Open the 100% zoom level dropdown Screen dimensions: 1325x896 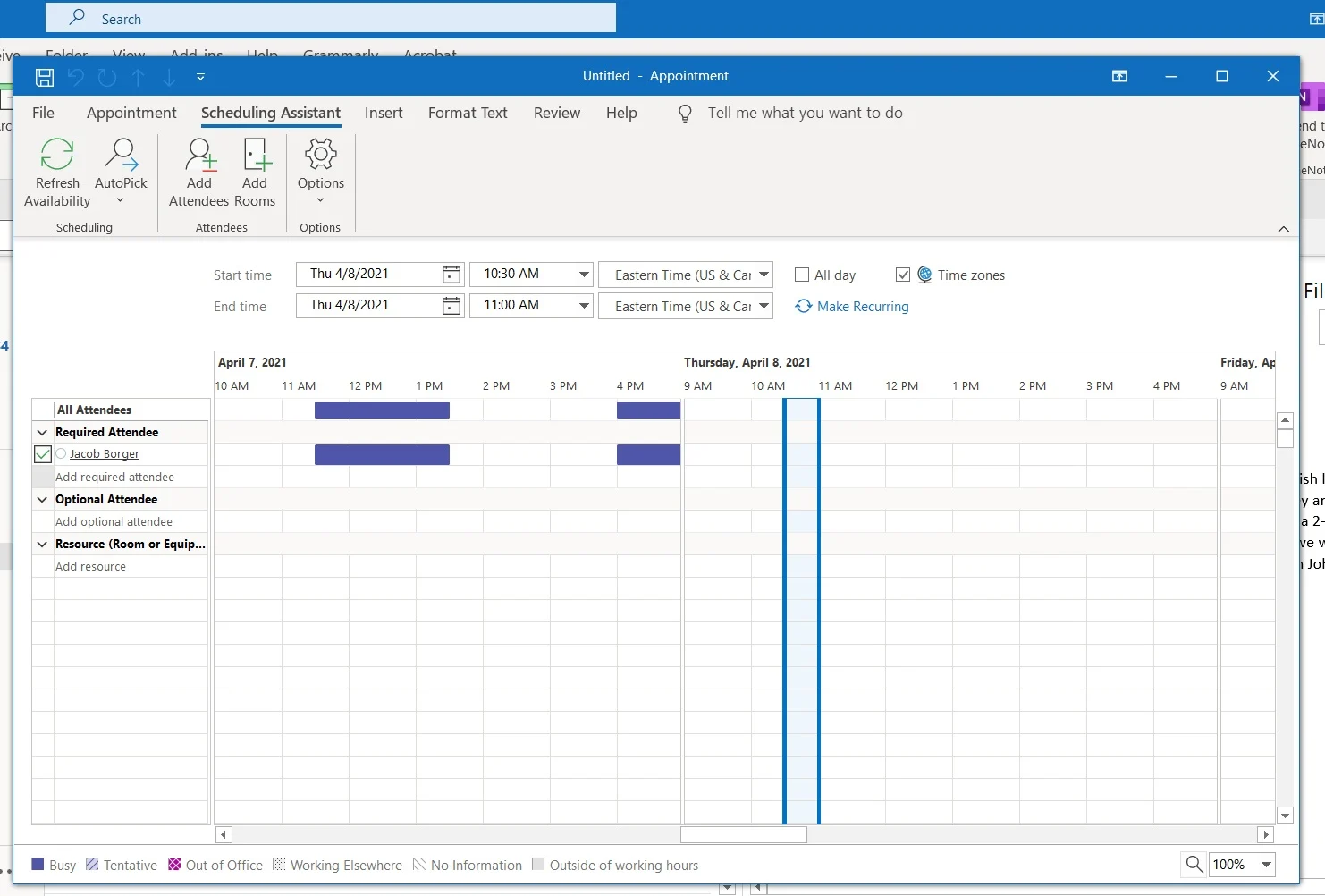click(1266, 865)
